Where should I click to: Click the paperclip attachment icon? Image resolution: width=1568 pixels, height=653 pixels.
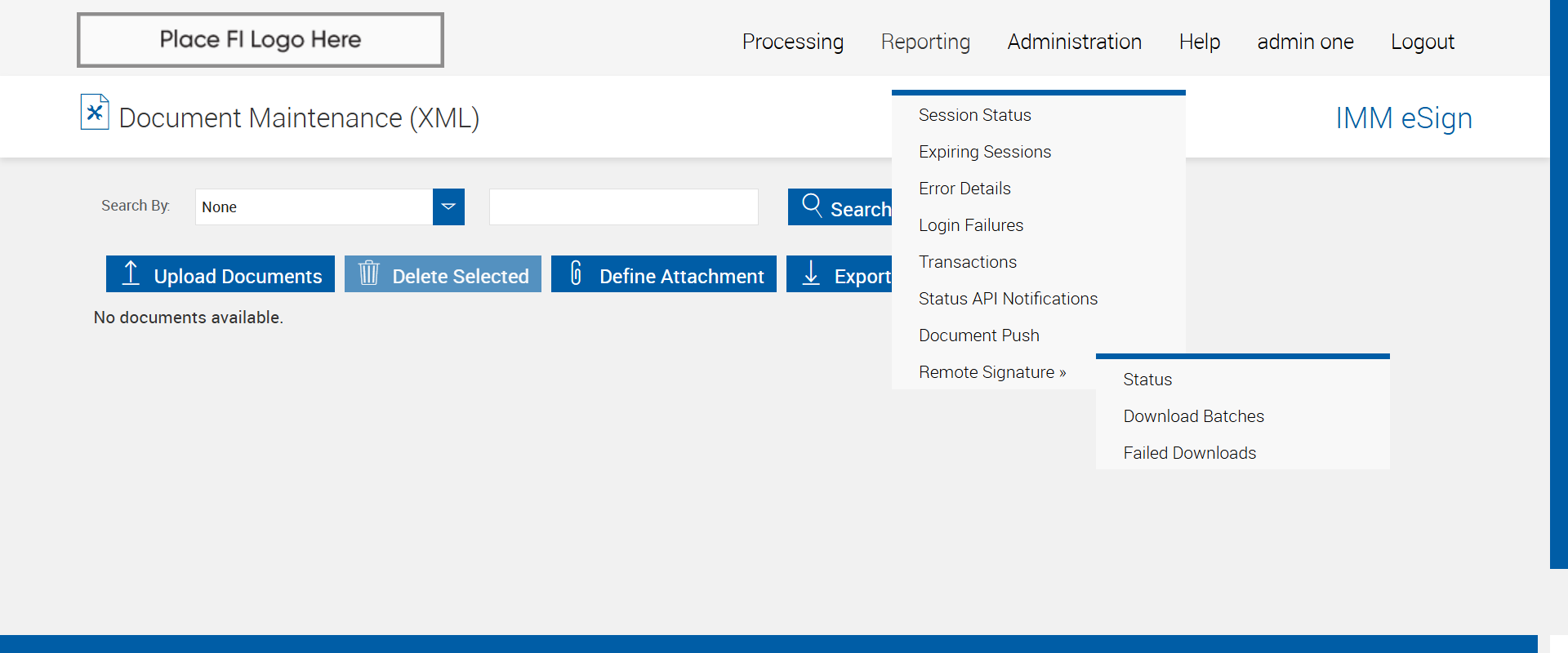coord(576,273)
